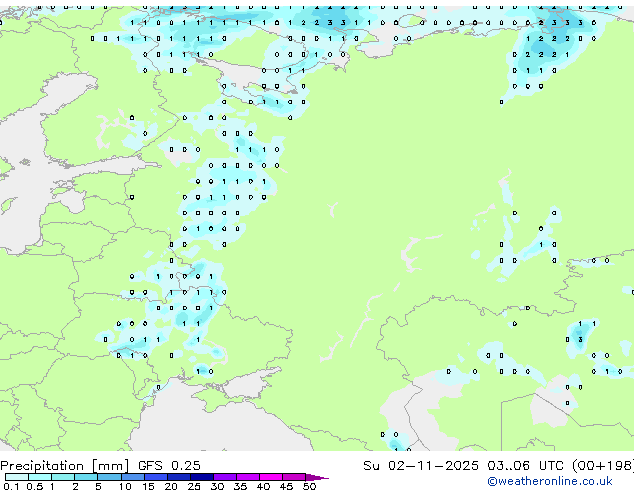This screenshot has width=634, height=490.
Task: Click the '35' legend scale label
Action: pyautogui.click(x=240, y=486)
